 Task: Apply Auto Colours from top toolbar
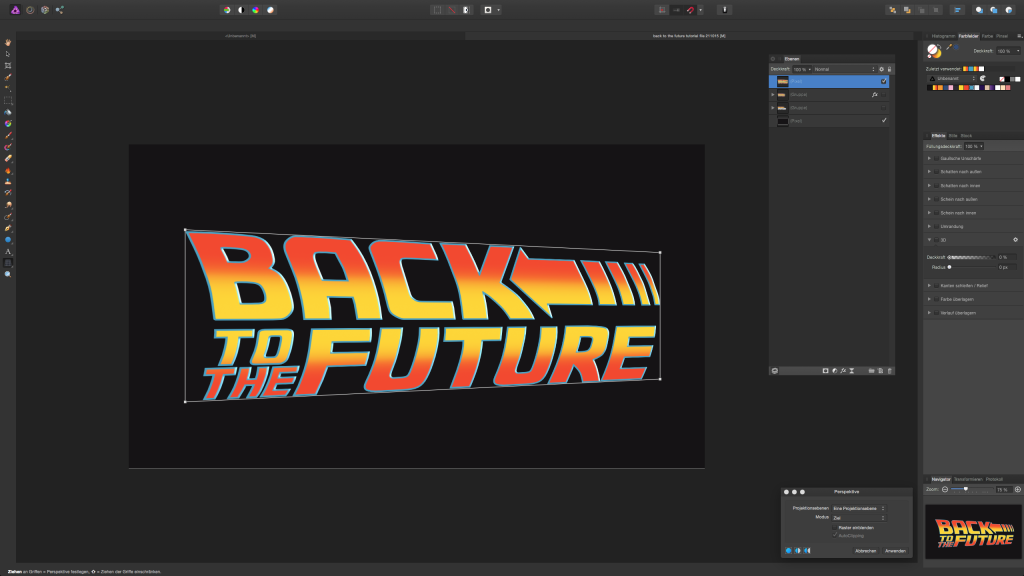point(255,10)
